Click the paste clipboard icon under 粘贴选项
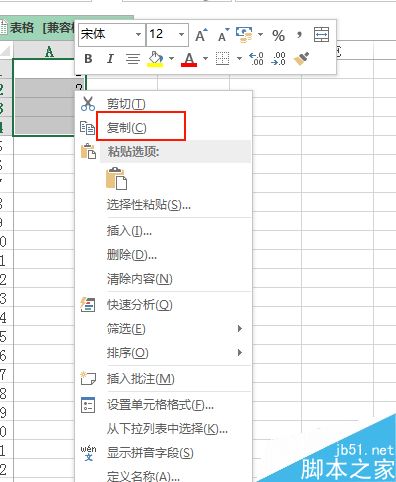 click(x=116, y=179)
